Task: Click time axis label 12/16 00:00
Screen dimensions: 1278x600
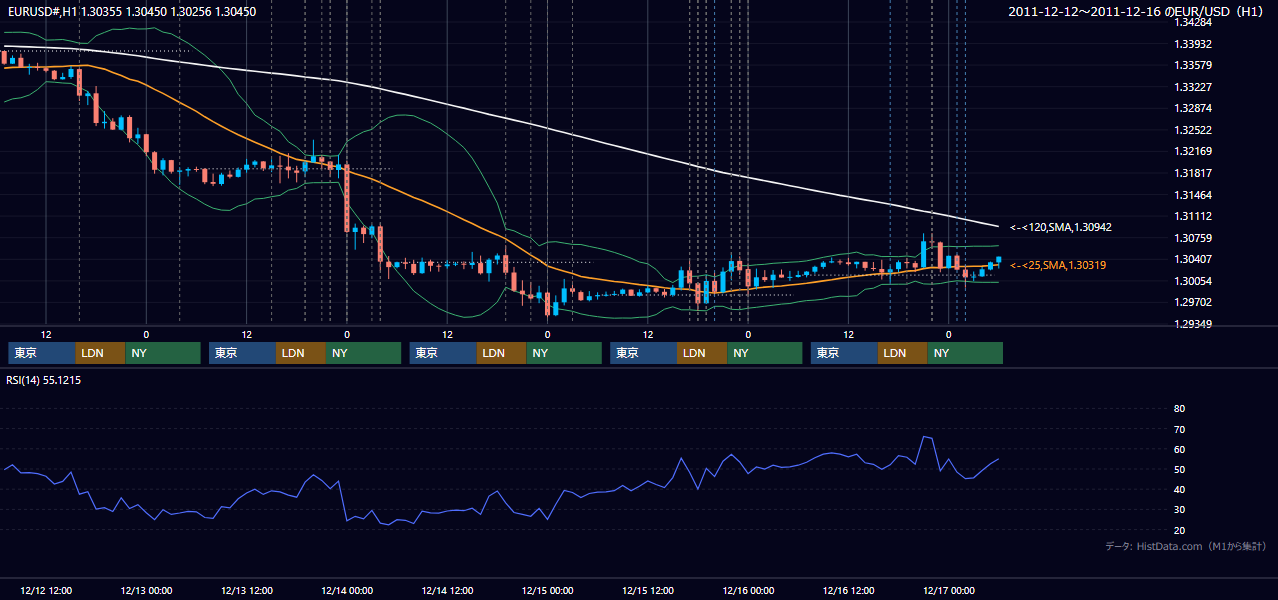Action: pyautogui.click(x=748, y=590)
